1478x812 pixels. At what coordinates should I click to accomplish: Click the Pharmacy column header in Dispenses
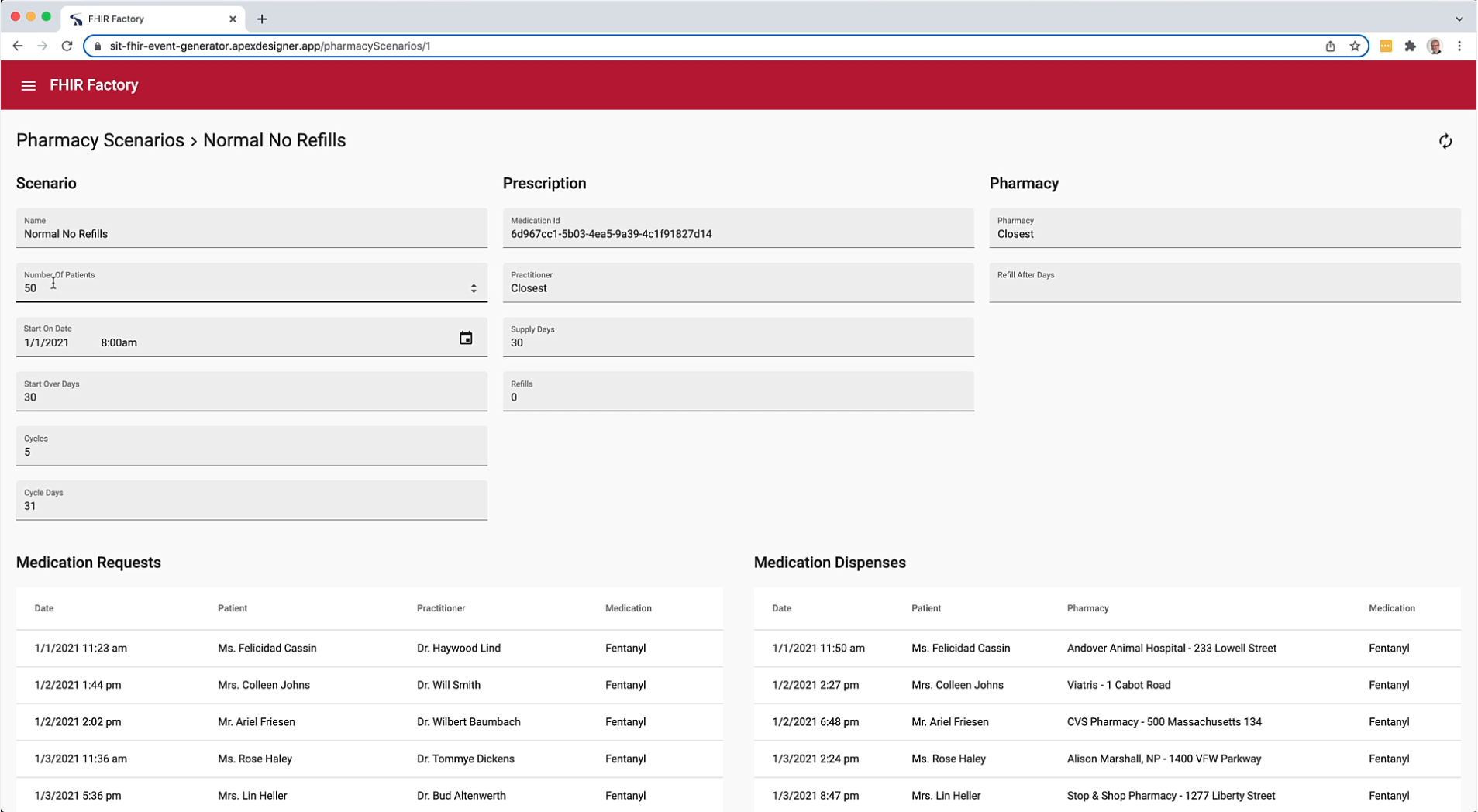tap(1088, 608)
